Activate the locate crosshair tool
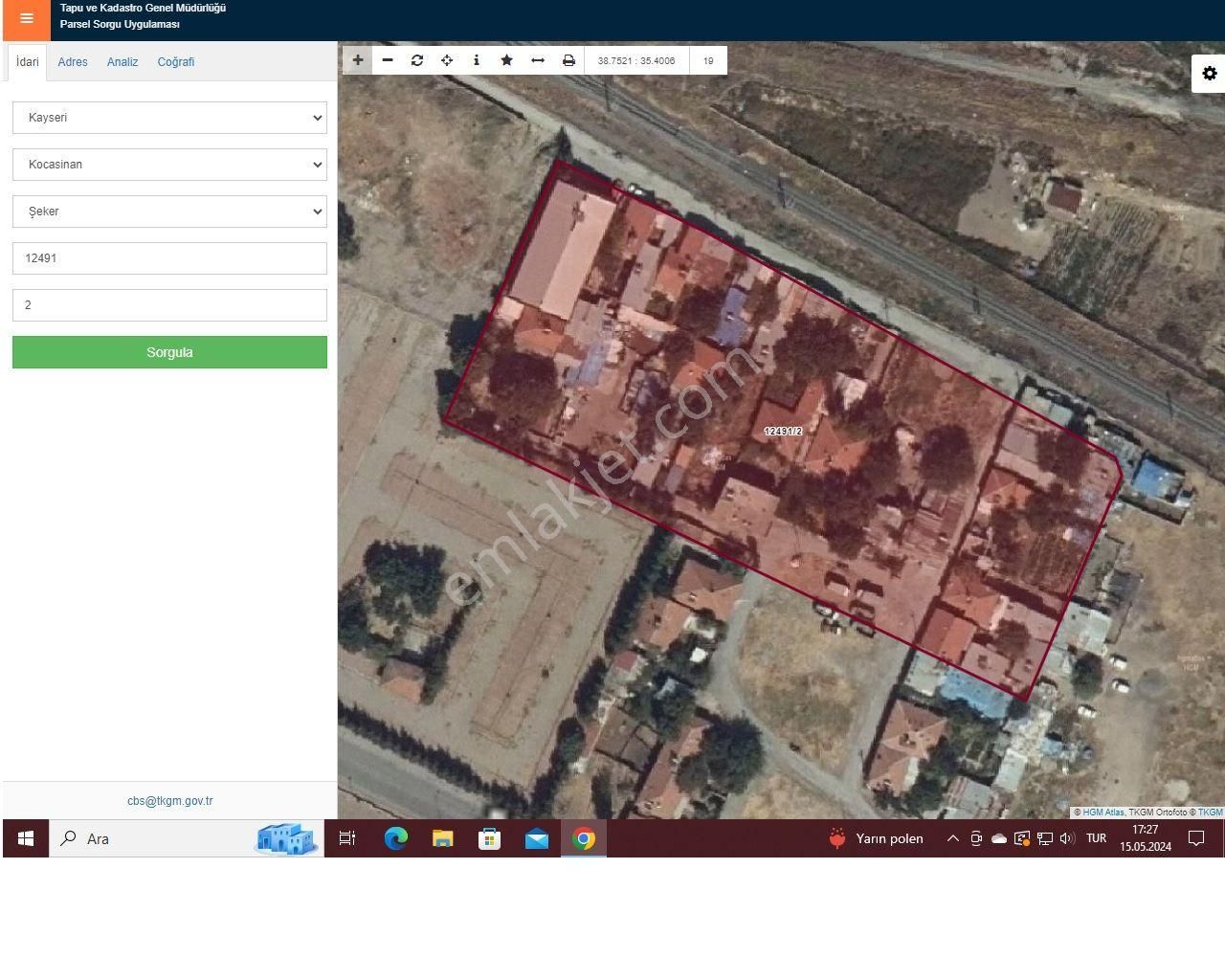1225x980 pixels. click(x=447, y=60)
